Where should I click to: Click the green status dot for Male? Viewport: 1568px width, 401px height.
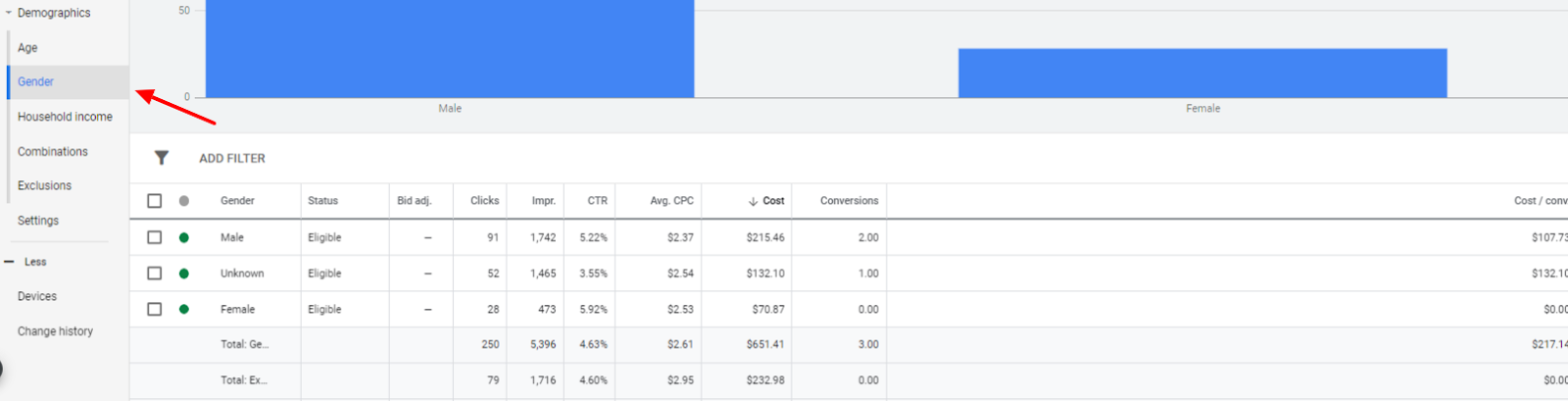(x=183, y=237)
